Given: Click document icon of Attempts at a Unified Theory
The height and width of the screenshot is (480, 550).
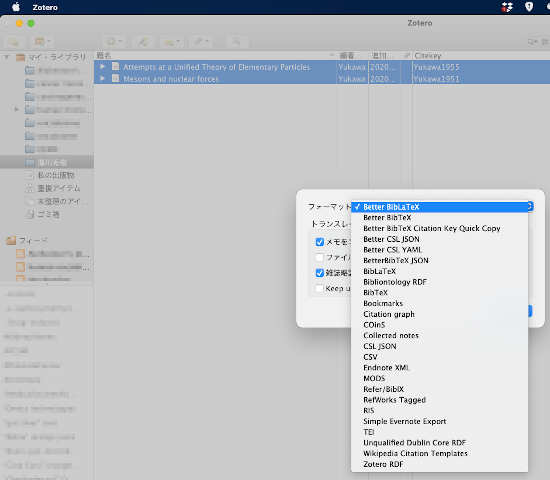Looking at the screenshot, I should (115, 66).
